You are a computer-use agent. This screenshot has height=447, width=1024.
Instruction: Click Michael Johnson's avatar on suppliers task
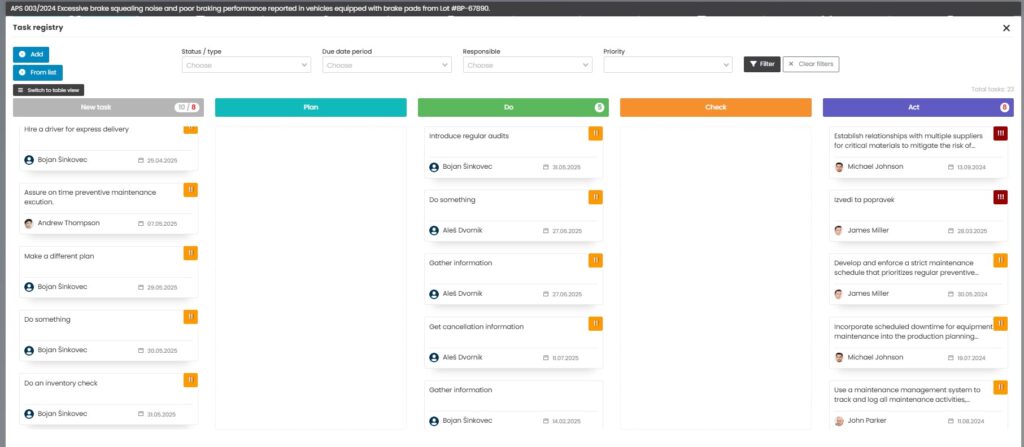pyautogui.click(x=839, y=167)
